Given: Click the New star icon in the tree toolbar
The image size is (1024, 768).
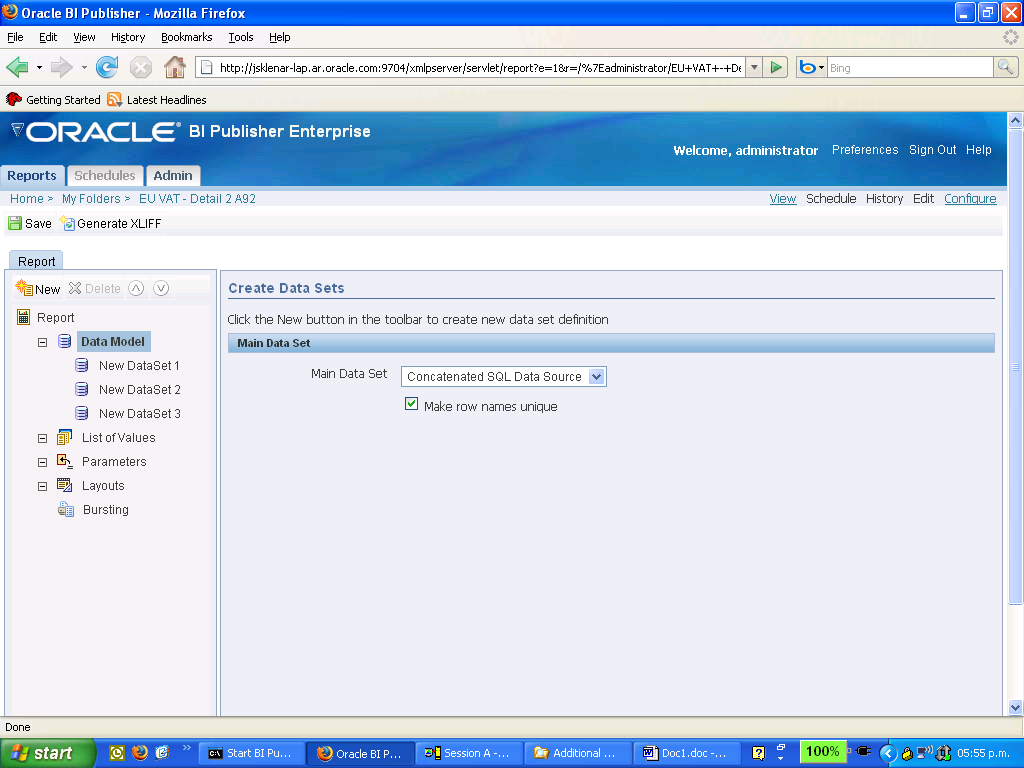Looking at the screenshot, I should [24, 288].
